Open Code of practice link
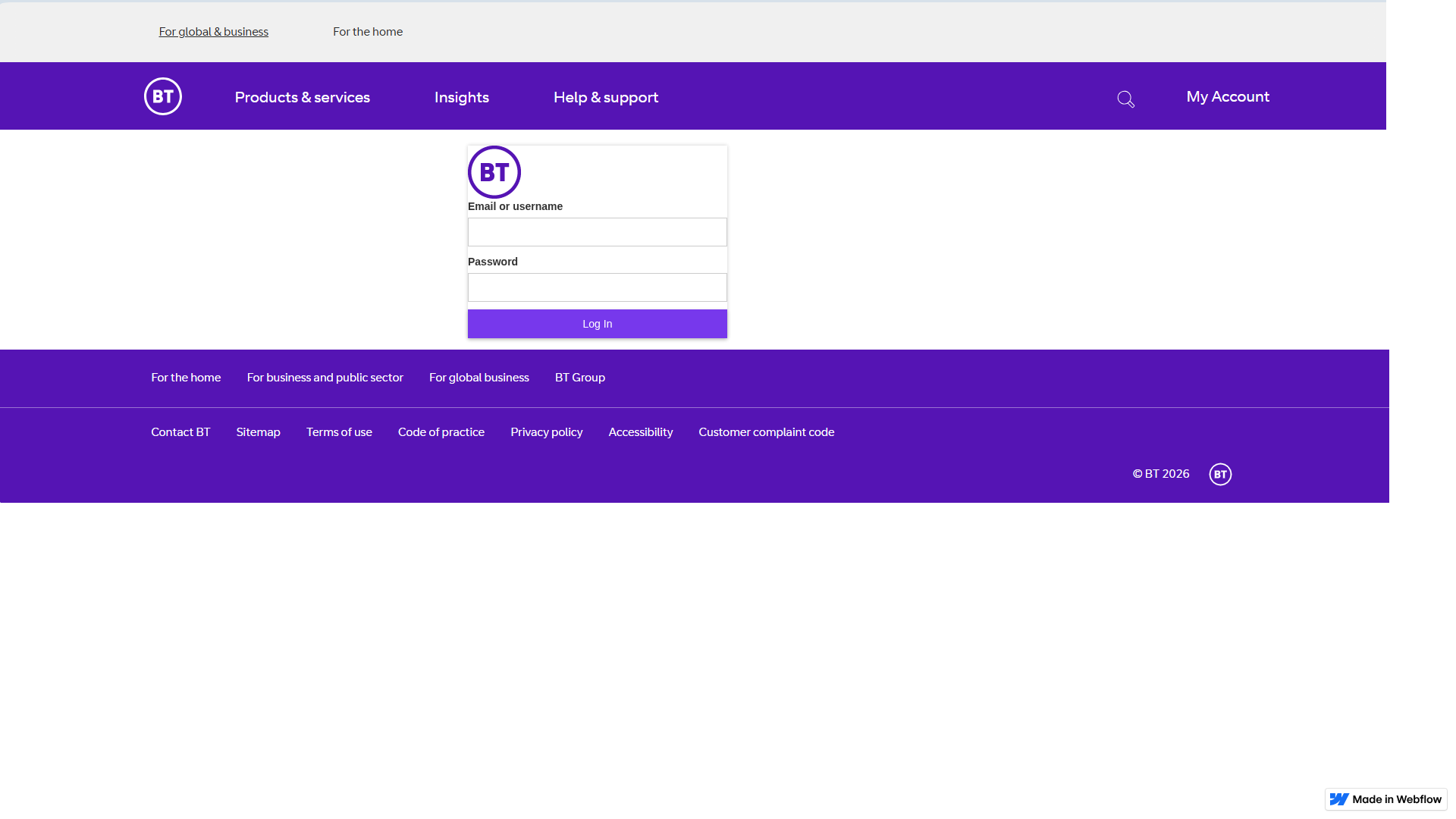The height and width of the screenshot is (819, 1456). (441, 431)
